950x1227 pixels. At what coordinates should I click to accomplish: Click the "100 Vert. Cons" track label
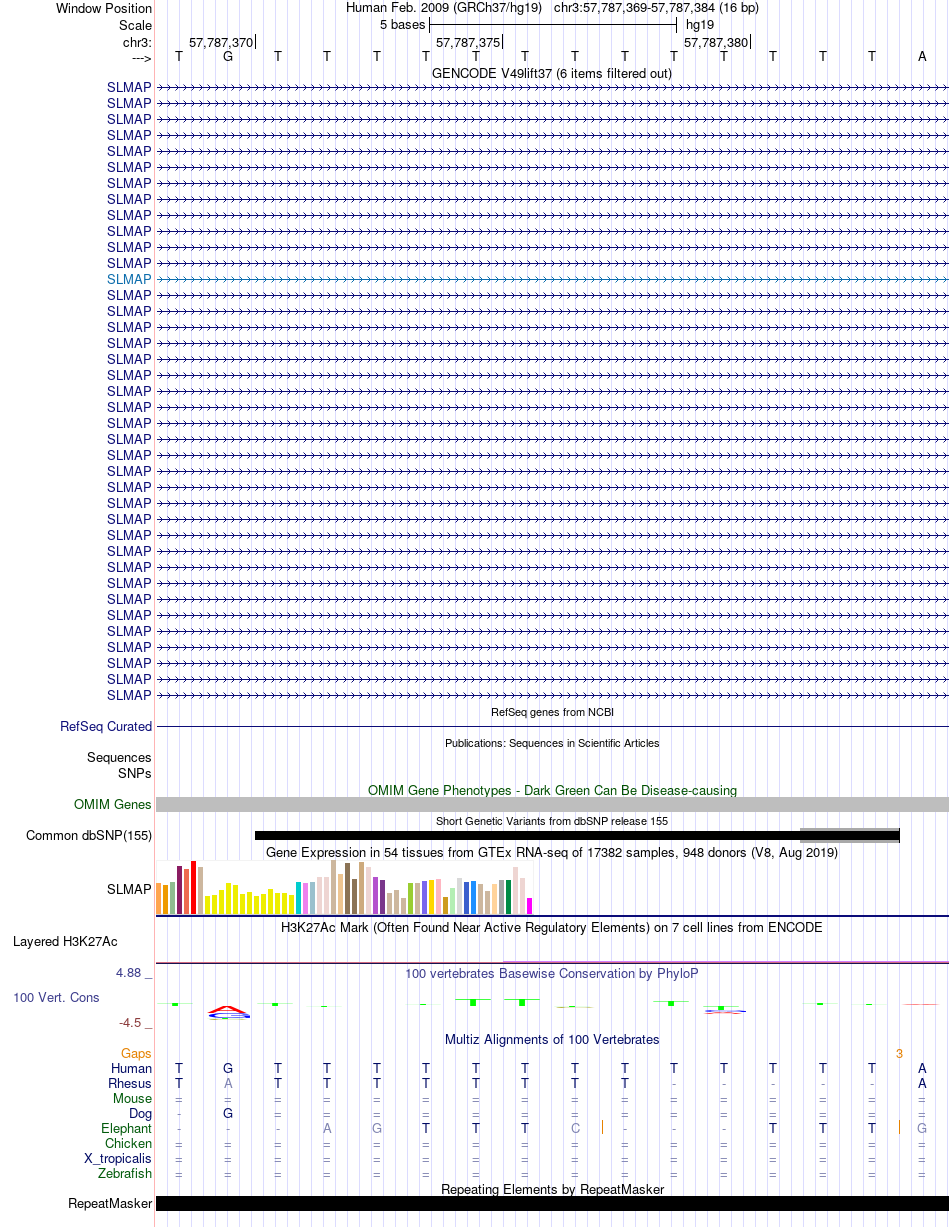coord(56,997)
